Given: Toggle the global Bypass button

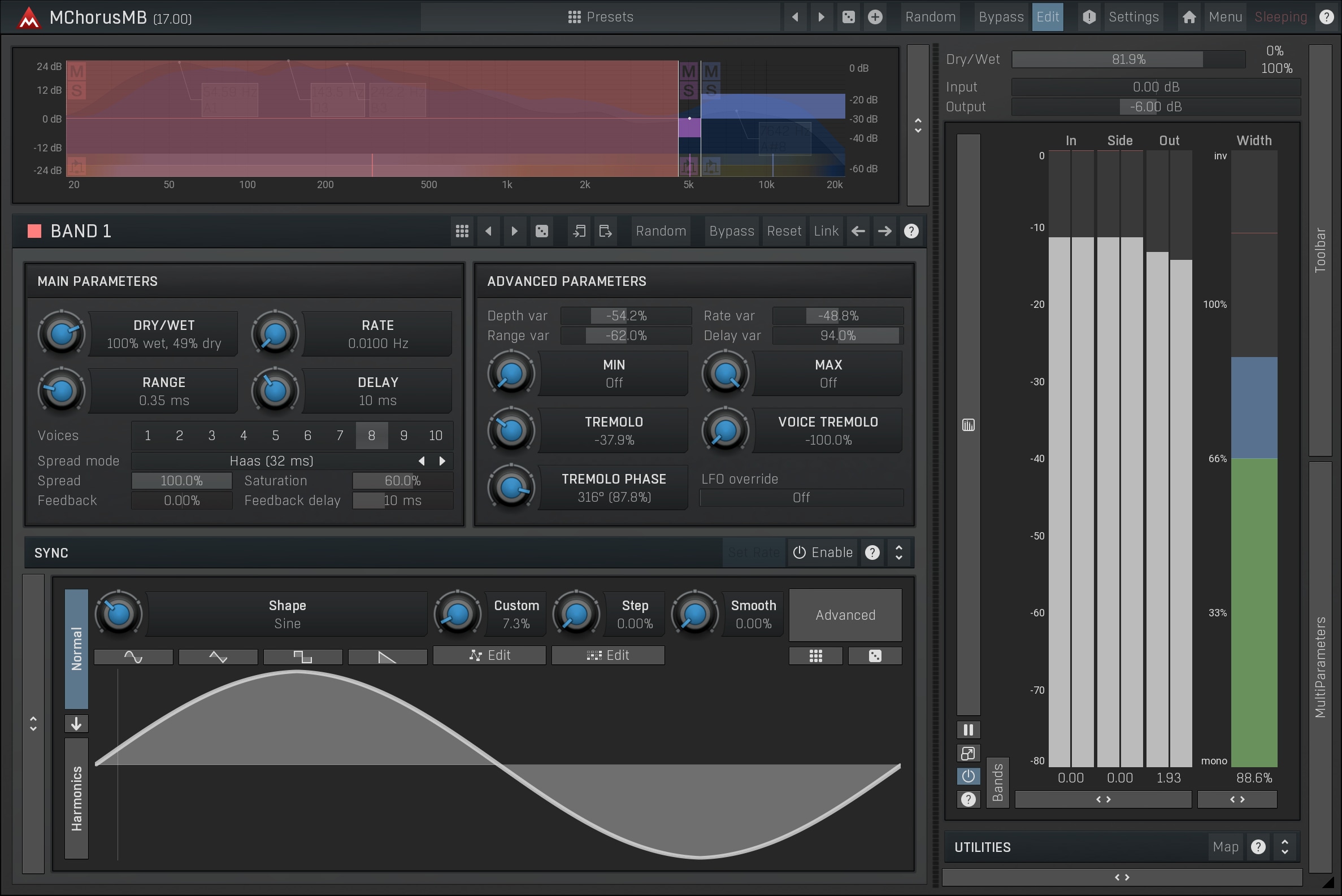Looking at the screenshot, I should pyautogui.click(x=1001, y=17).
